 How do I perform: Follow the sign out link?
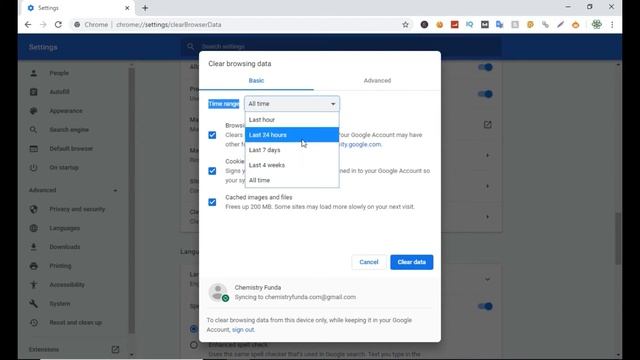click(243, 330)
